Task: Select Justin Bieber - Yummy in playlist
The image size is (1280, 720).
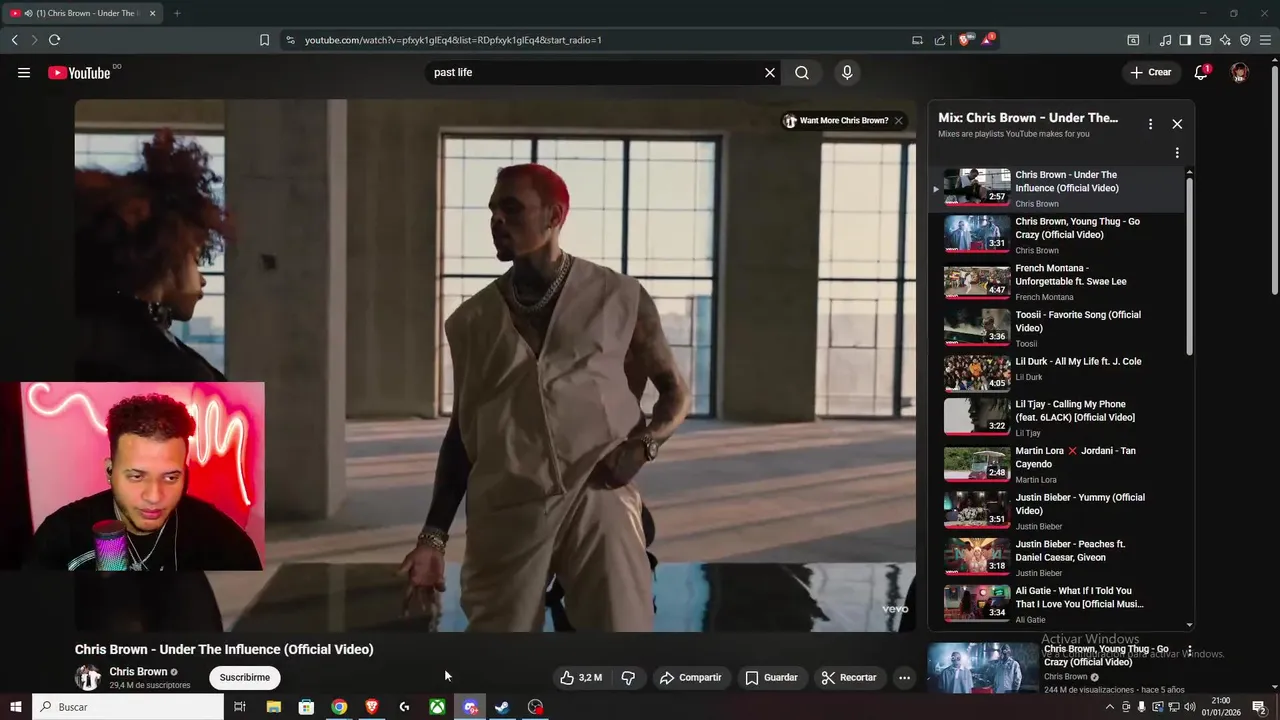Action: (1055, 511)
